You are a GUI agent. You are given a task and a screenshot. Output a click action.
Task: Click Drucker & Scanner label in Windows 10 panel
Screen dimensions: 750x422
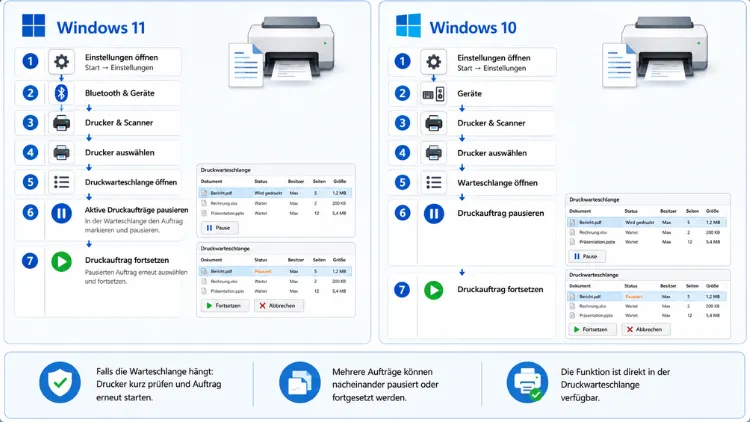(491, 123)
